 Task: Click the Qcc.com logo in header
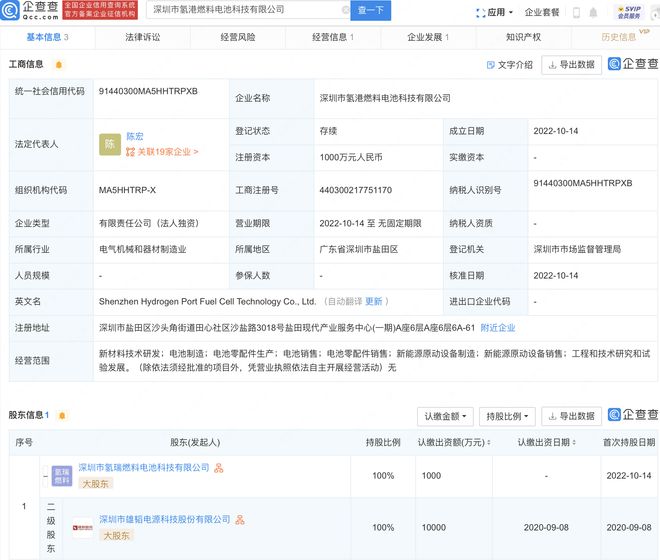coord(29,10)
